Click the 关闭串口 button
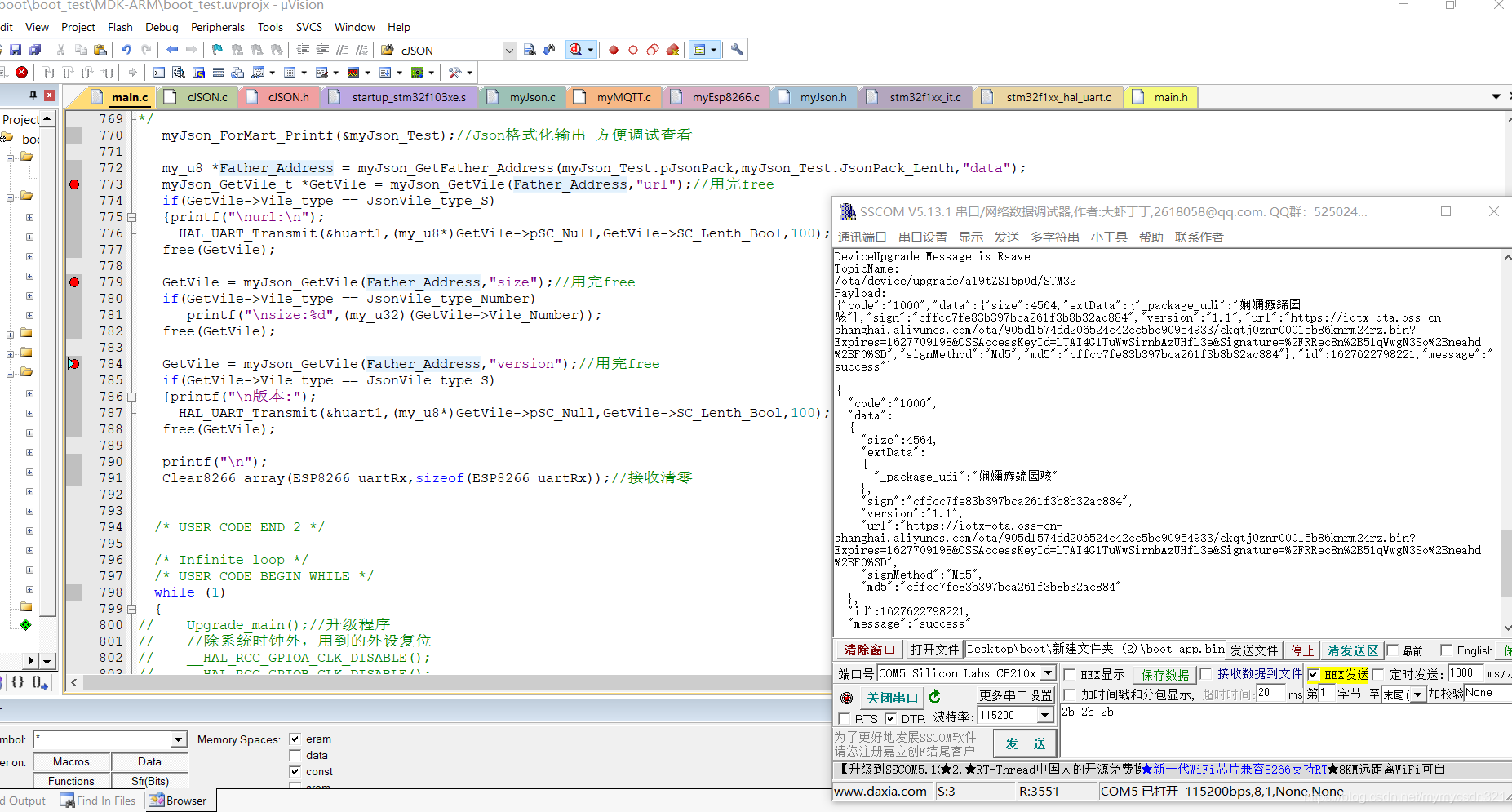Viewport: 1512px width, 812px height. 892,698
